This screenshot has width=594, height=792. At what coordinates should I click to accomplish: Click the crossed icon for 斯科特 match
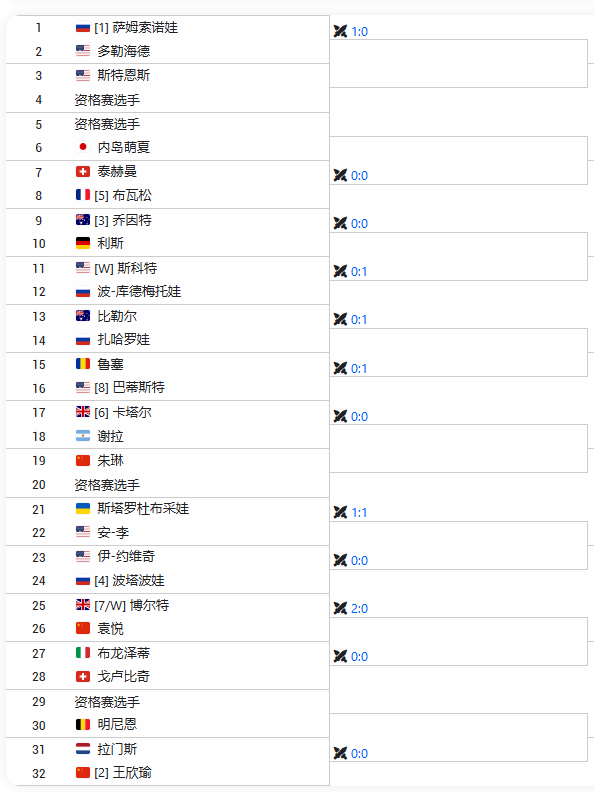340,271
